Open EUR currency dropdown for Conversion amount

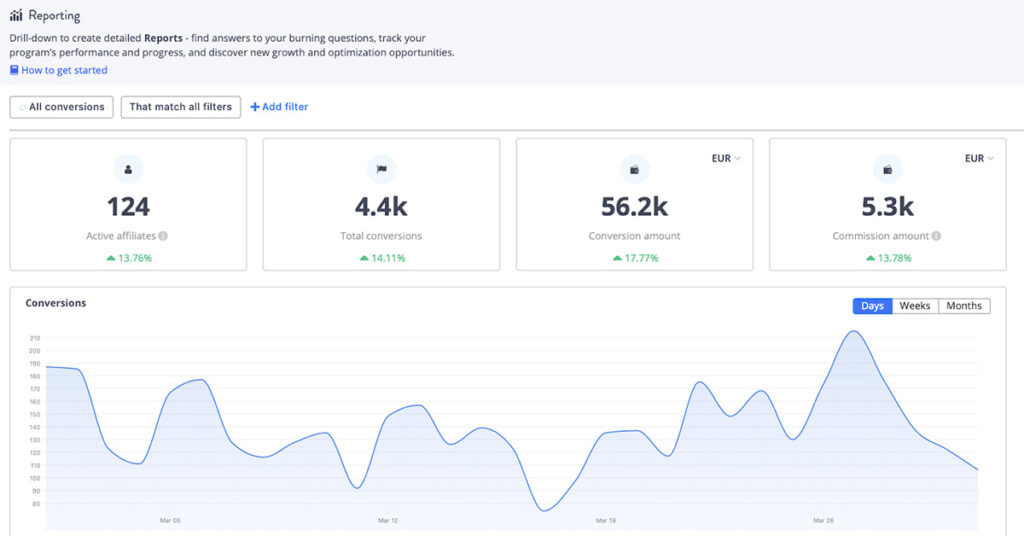pyautogui.click(x=727, y=159)
